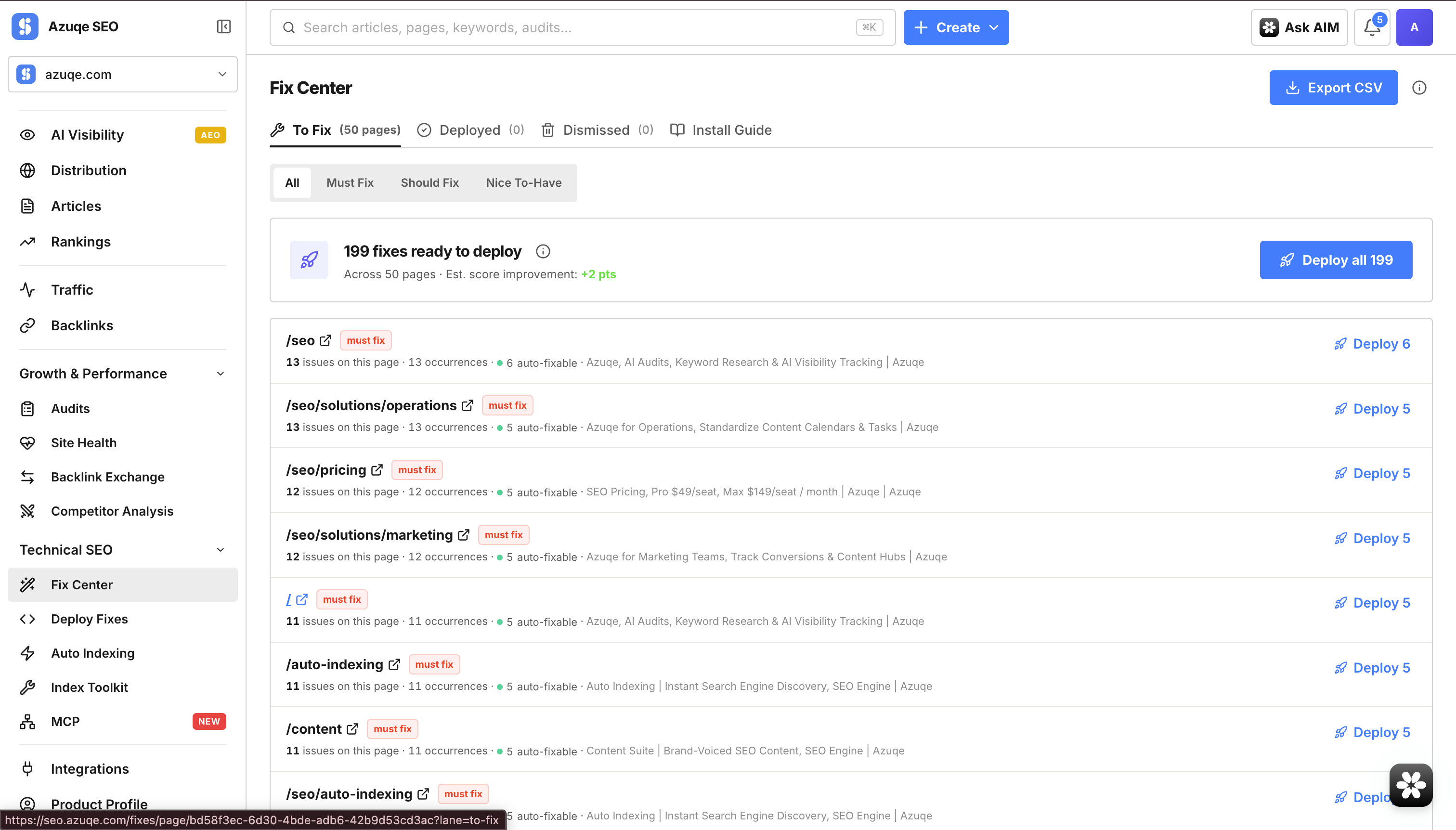Image resolution: width=1456 pixels, height=830 pixels.
Task: Click the Azuqe SEO logo
Action: point(25,27)
